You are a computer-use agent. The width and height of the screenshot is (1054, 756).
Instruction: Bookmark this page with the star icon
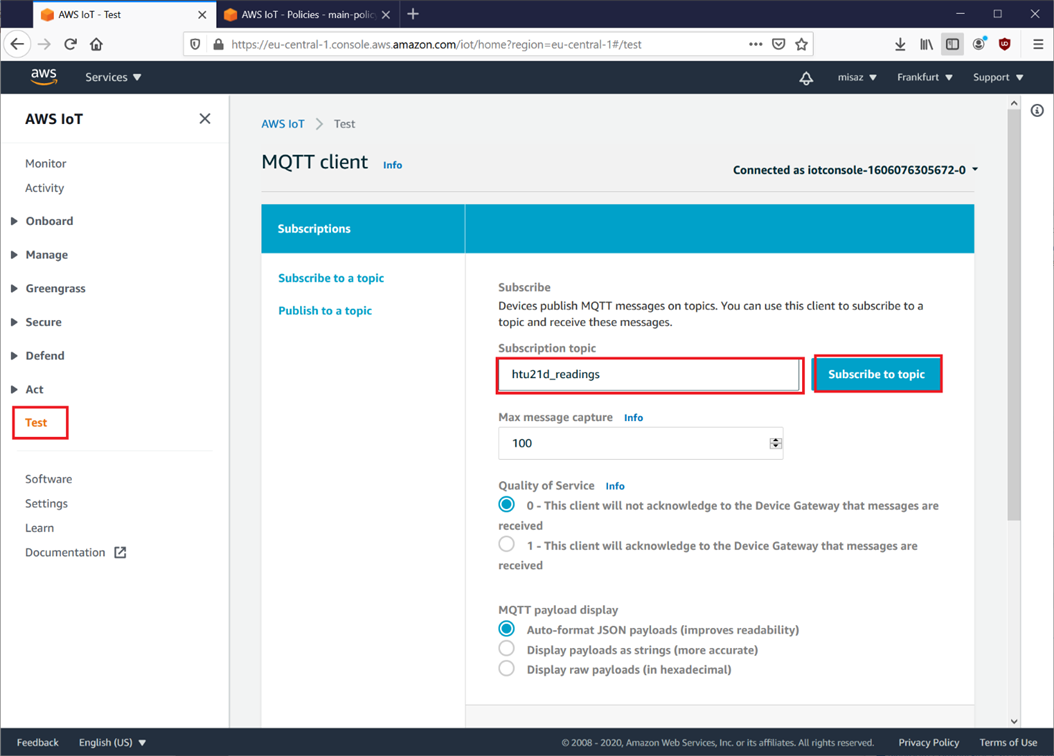pyautogui.click(x=801, y=44)
